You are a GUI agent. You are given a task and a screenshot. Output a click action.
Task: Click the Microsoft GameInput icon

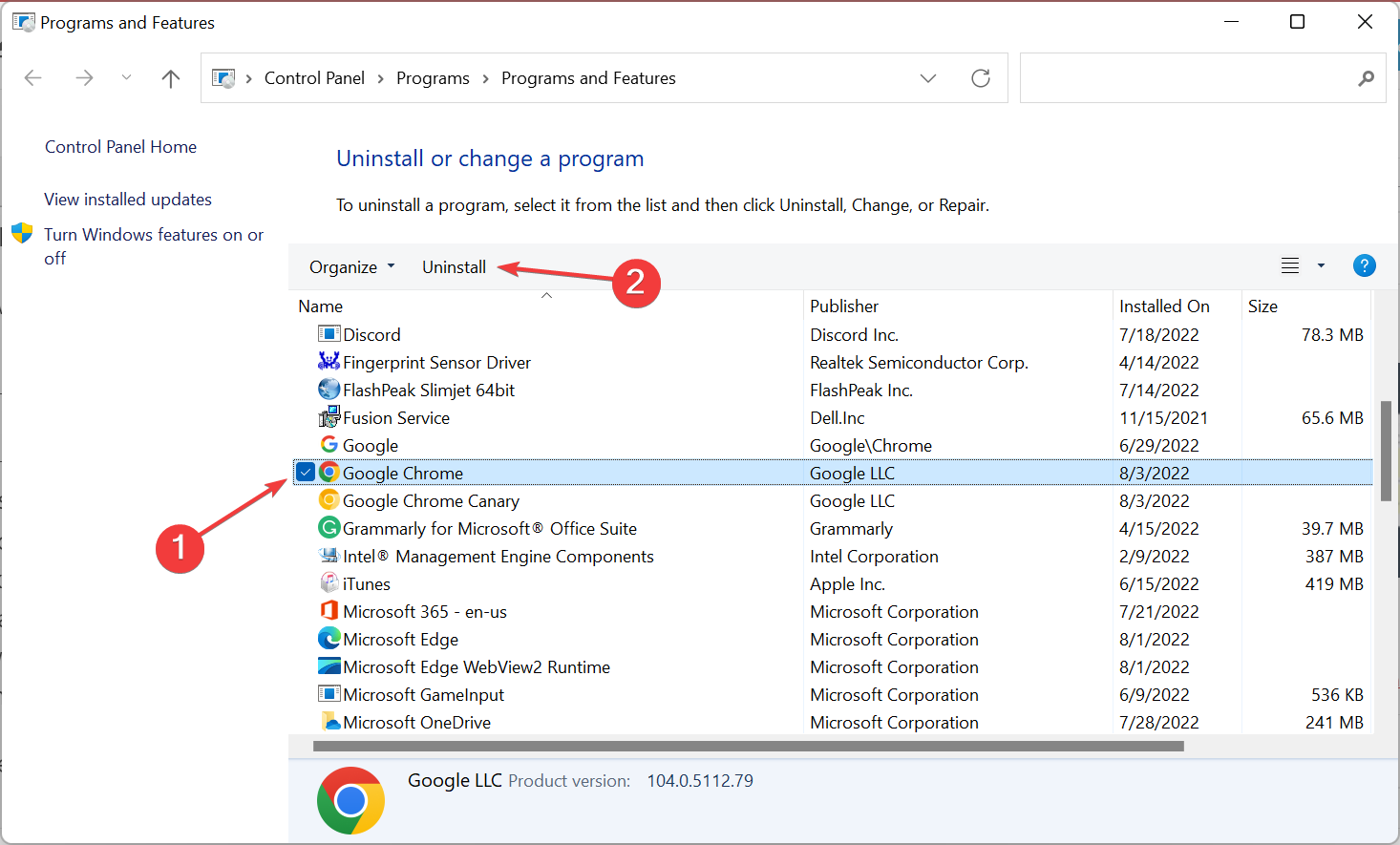tap(329, 694)
